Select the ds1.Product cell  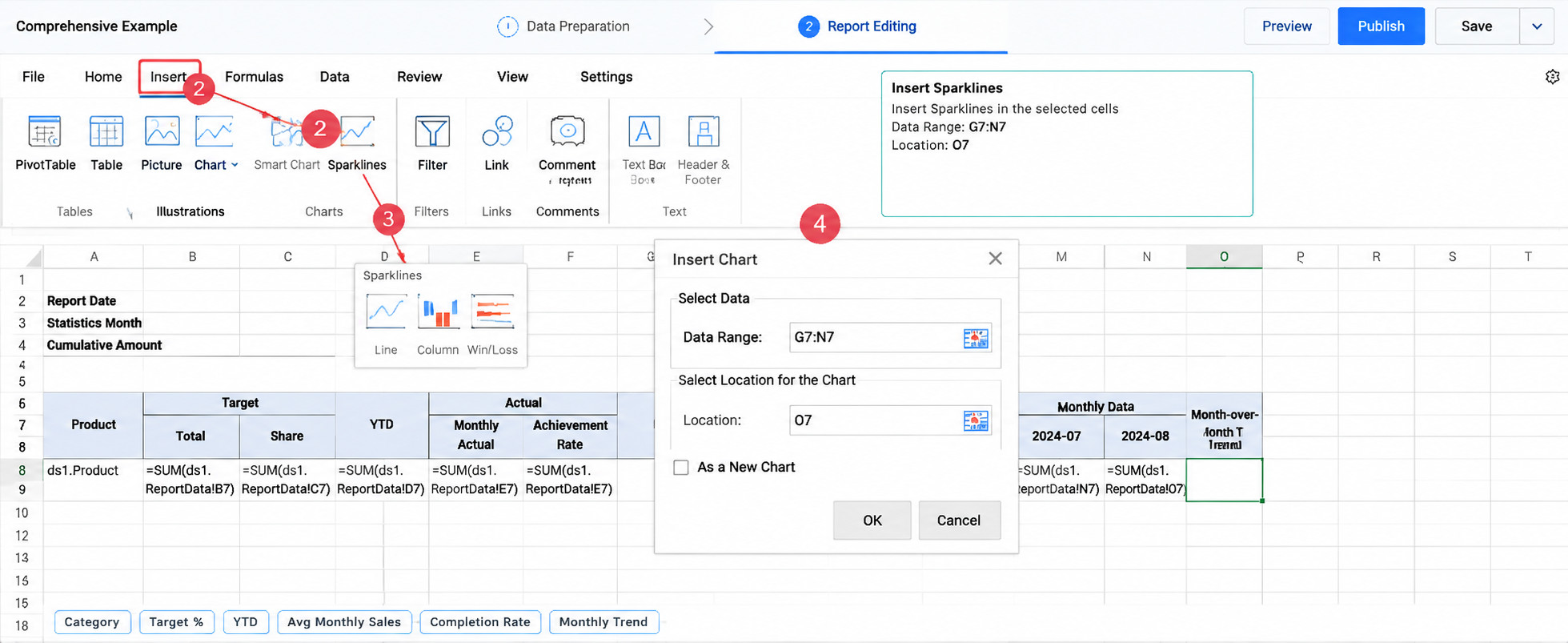[x=94, y=480]
